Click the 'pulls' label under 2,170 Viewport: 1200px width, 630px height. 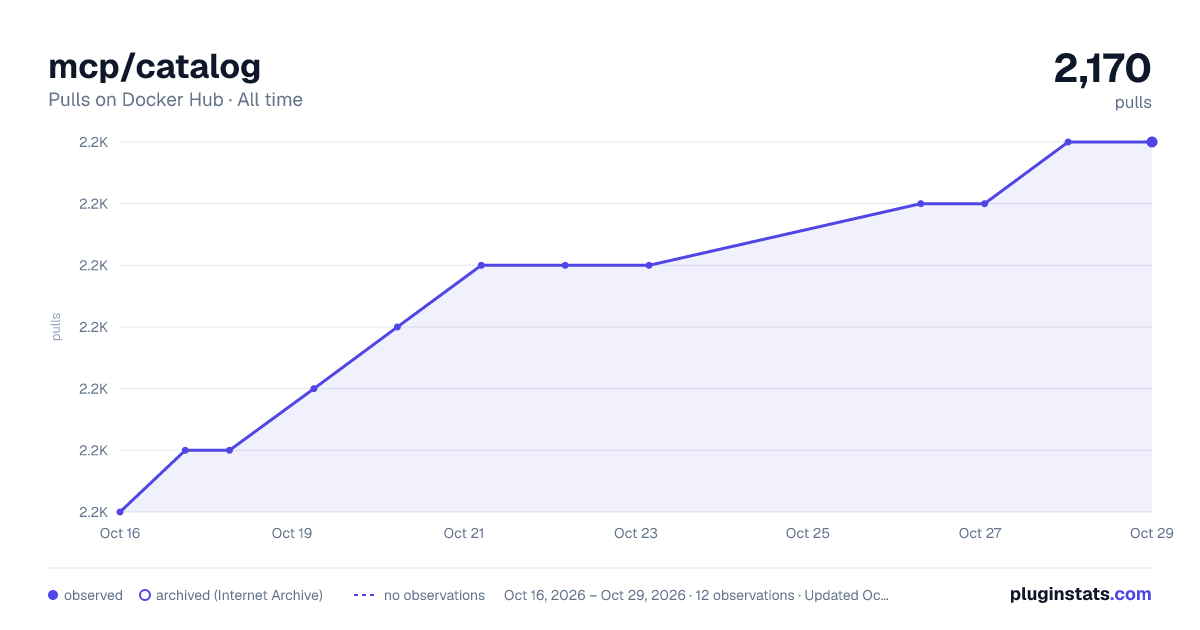click(1133, 103)
